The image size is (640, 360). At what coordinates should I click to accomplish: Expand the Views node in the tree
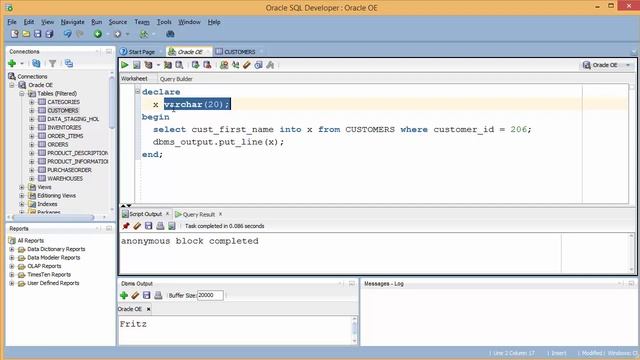[22, 187]
